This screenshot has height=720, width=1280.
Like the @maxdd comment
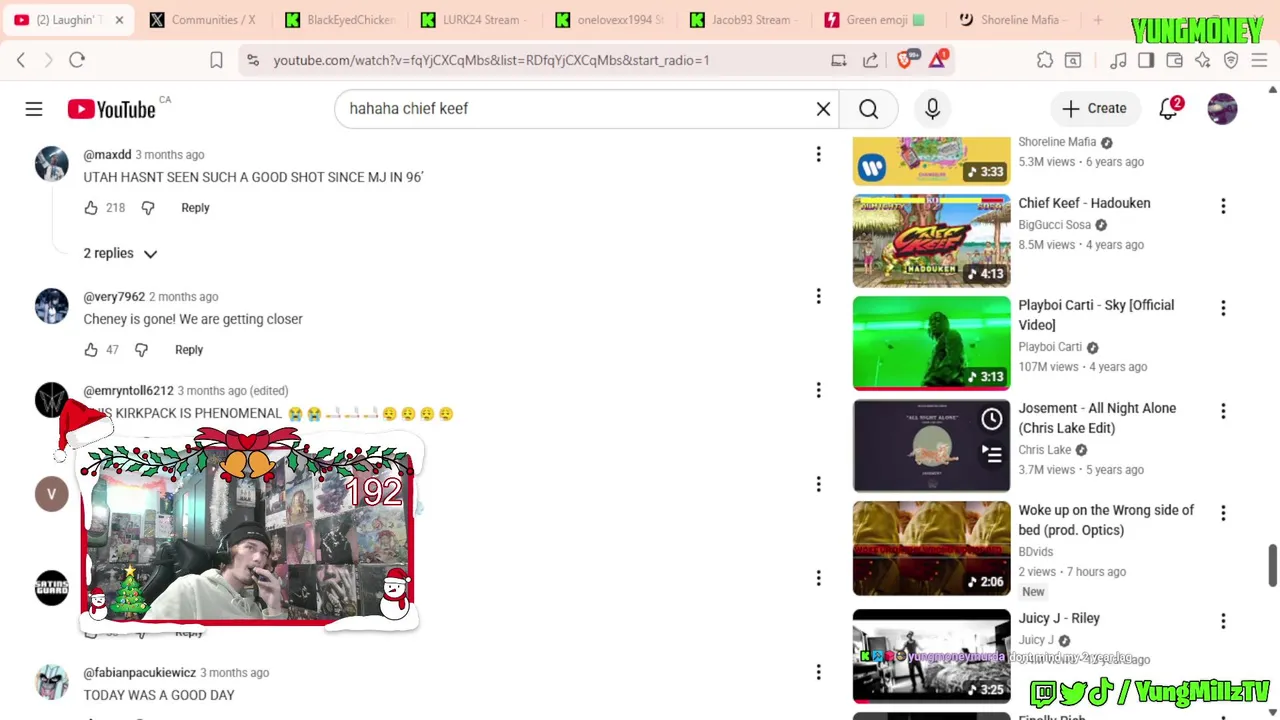(x=91, y=208)
